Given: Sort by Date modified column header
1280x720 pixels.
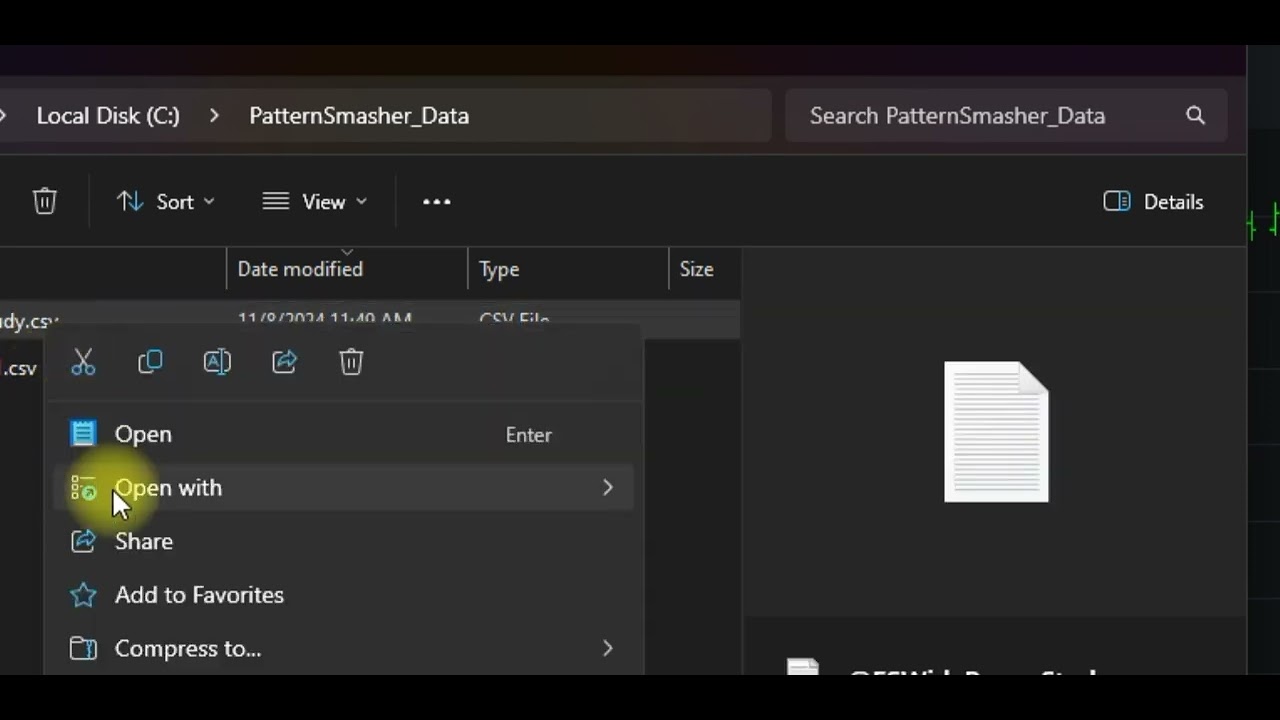Looking at the screenshot, I should coord(347,269).
